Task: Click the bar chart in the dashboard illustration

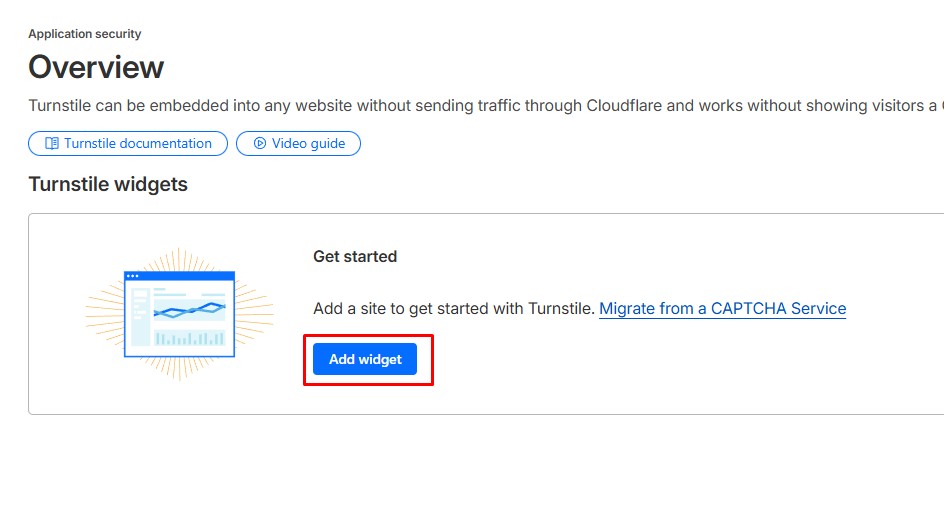Action: tap(189, 338)
